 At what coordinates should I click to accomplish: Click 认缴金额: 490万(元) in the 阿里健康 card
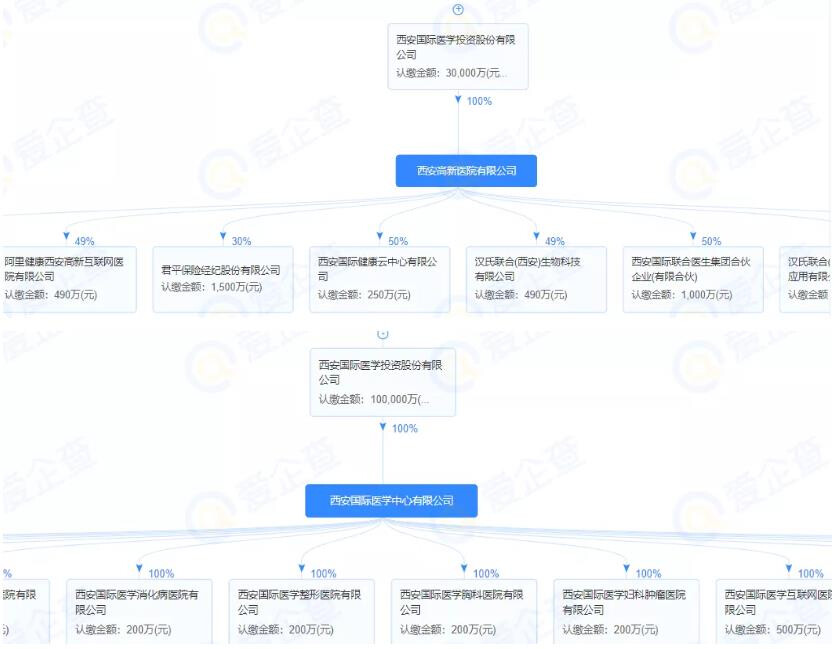(x=51, y=295)
